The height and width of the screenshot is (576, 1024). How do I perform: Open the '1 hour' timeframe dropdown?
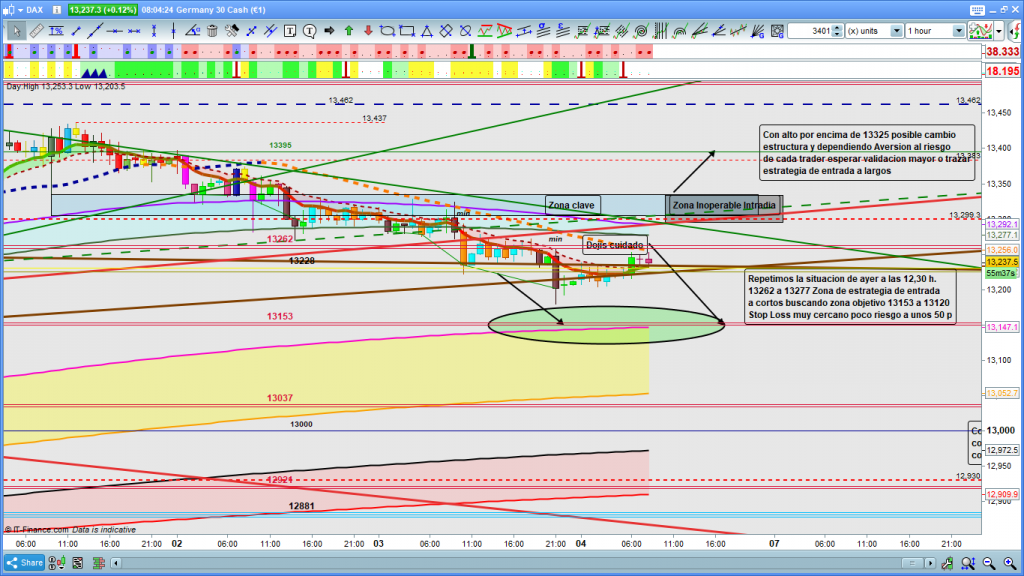click(959, 31)
